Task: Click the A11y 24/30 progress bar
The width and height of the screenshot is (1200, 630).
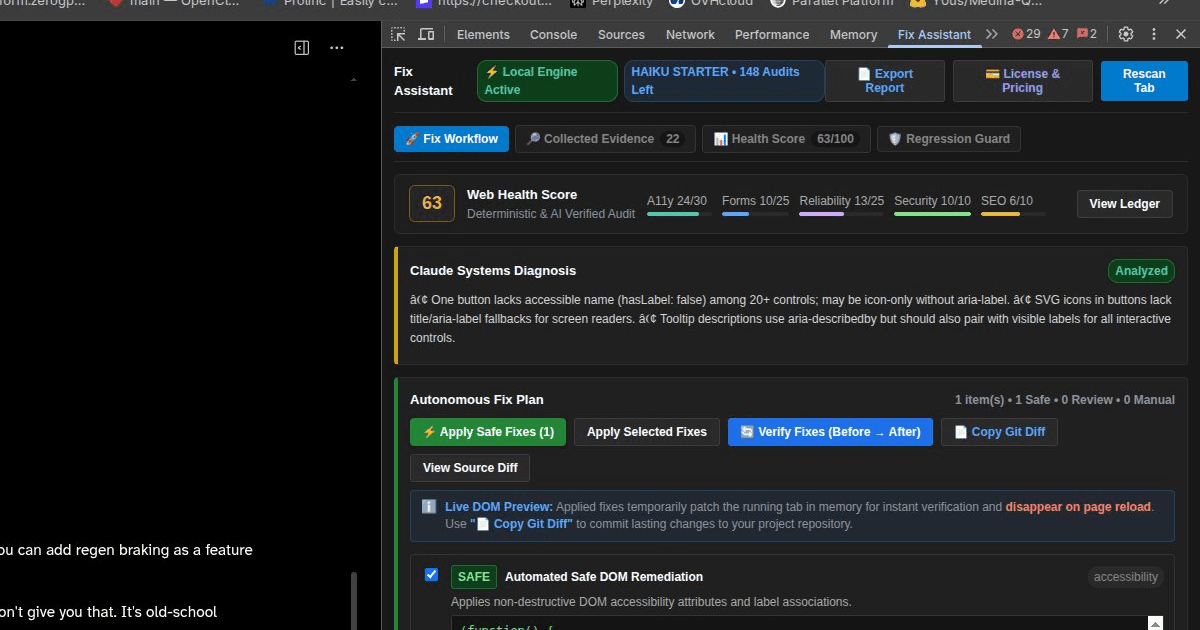Action: click(x=677, y=213)
